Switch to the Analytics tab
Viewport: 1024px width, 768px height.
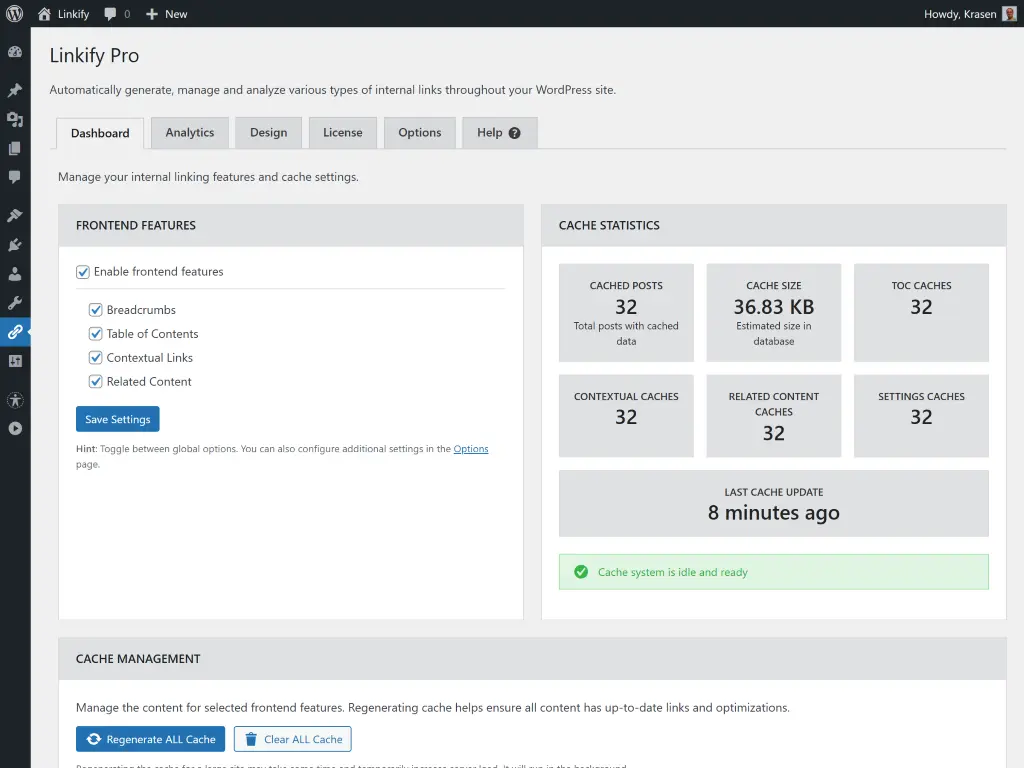189,132
